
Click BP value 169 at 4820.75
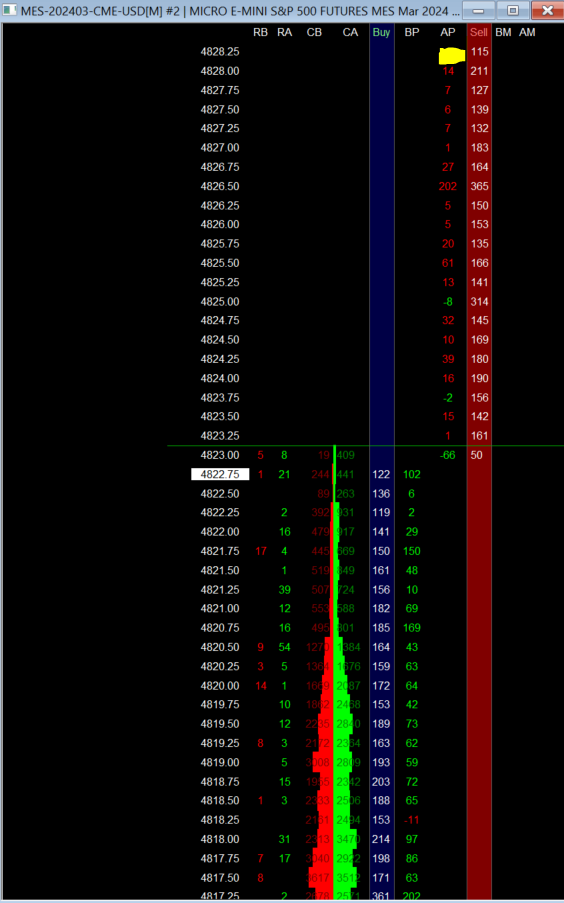tap(412, 628)
